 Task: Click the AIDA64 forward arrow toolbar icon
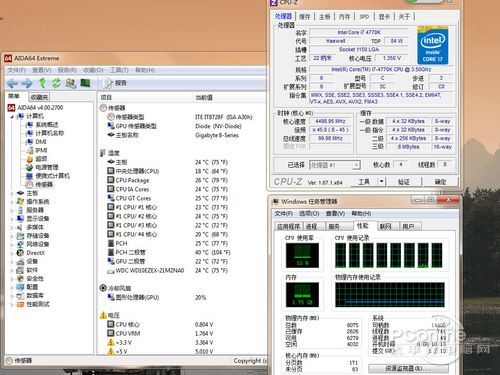click(x=27, y=83)
